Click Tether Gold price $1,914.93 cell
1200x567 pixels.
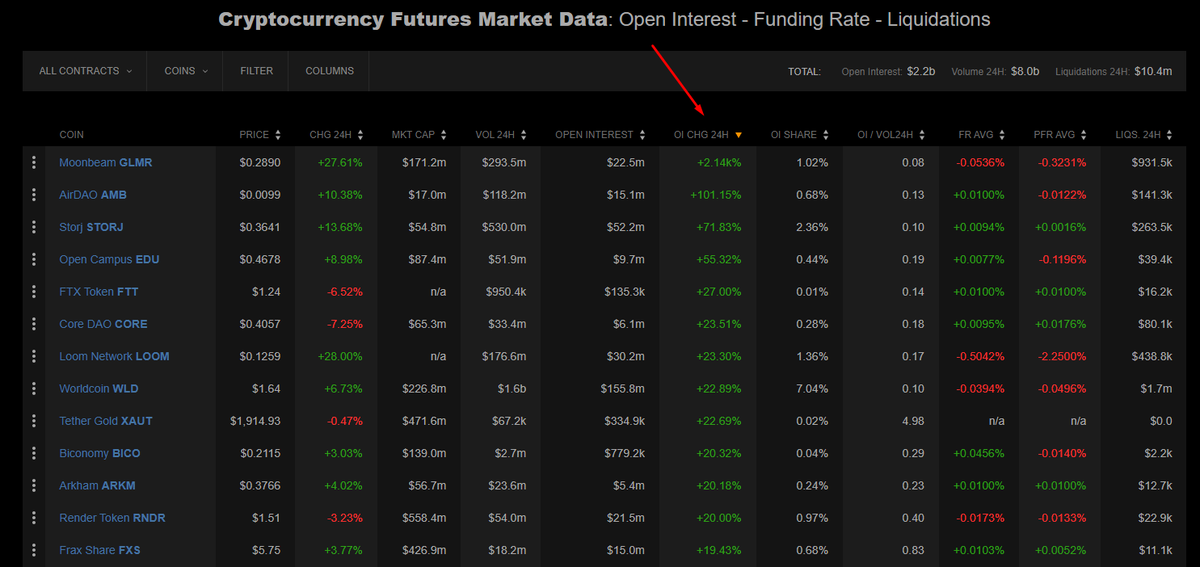(x=255, y=421)
